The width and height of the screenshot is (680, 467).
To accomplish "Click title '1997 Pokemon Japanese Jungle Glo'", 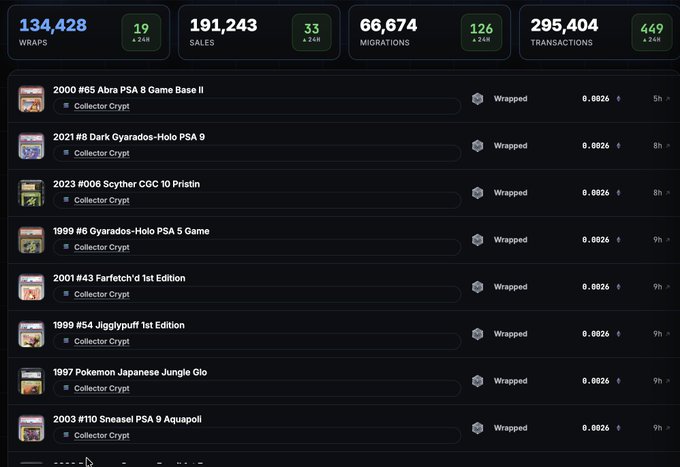I will (x=130, y=372).
